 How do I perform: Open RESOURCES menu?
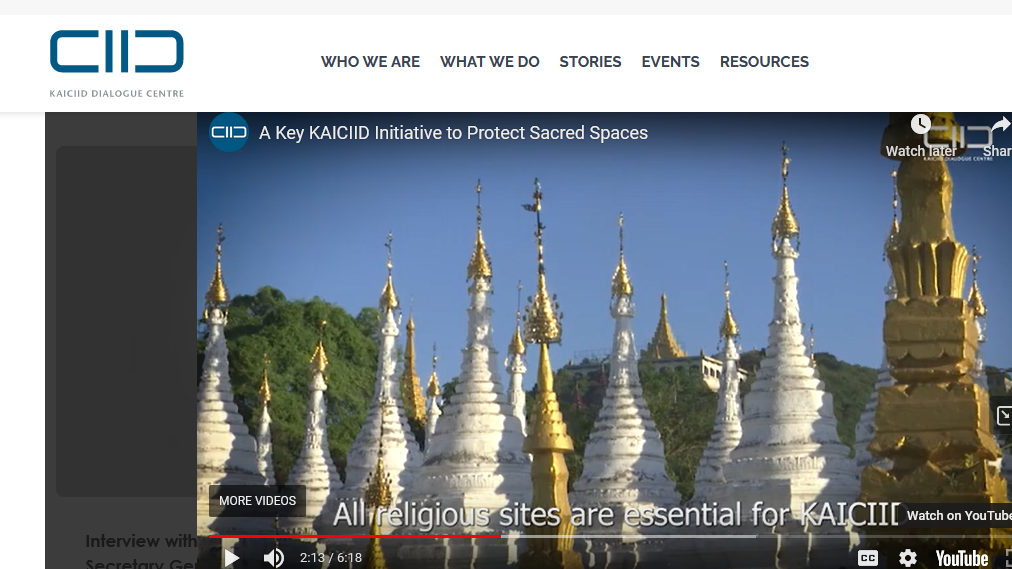coord(764,62)
